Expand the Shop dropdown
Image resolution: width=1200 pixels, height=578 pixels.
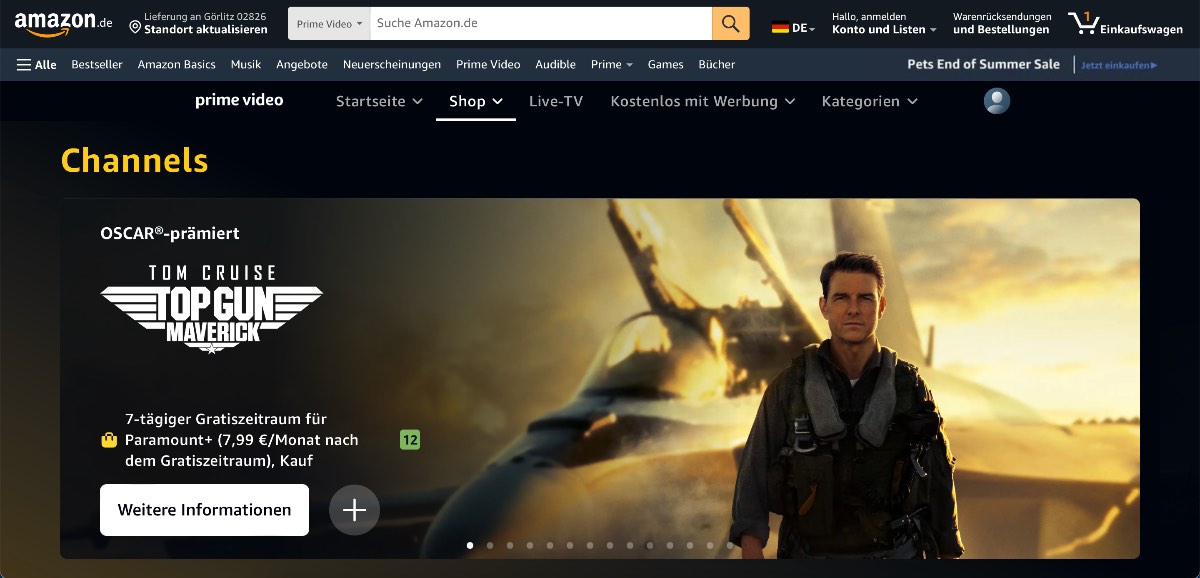[476, 101]
